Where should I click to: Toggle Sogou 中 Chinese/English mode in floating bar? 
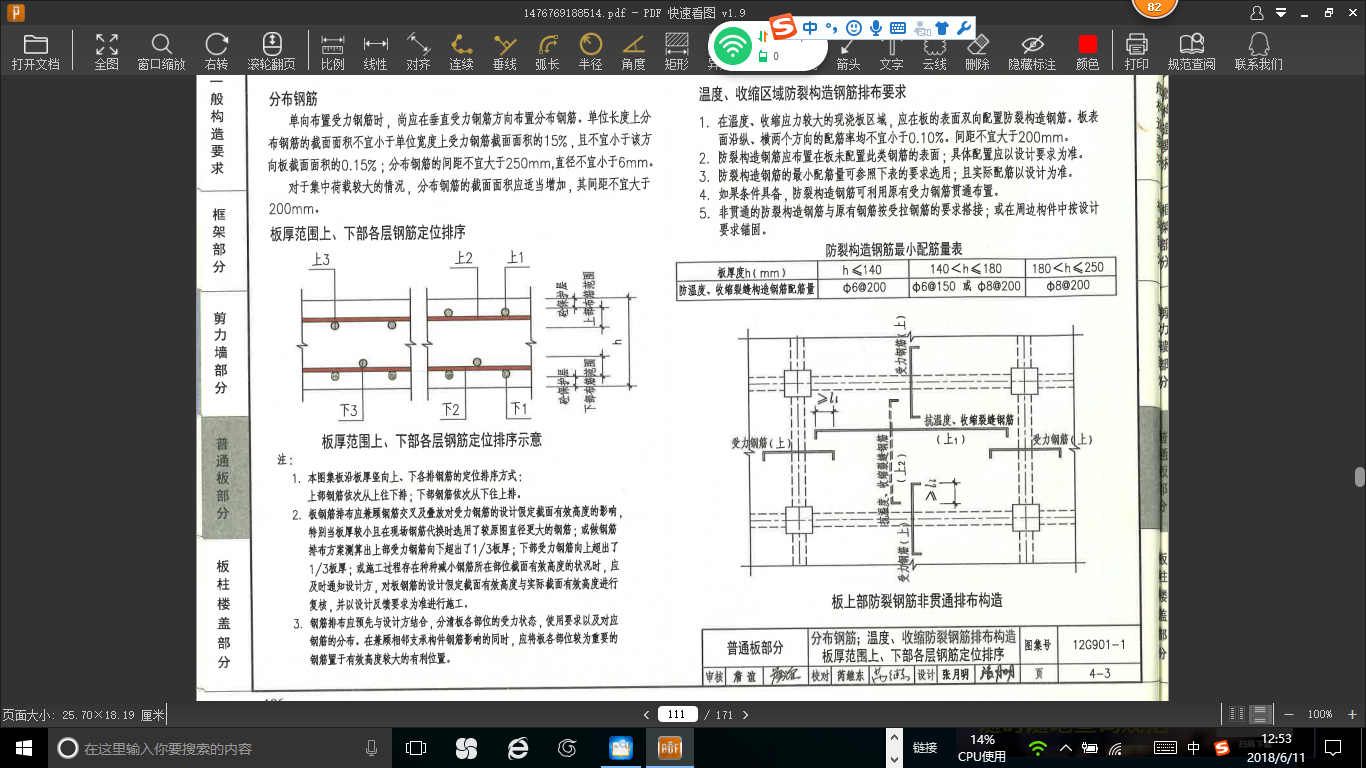click(x=810, y=28)
